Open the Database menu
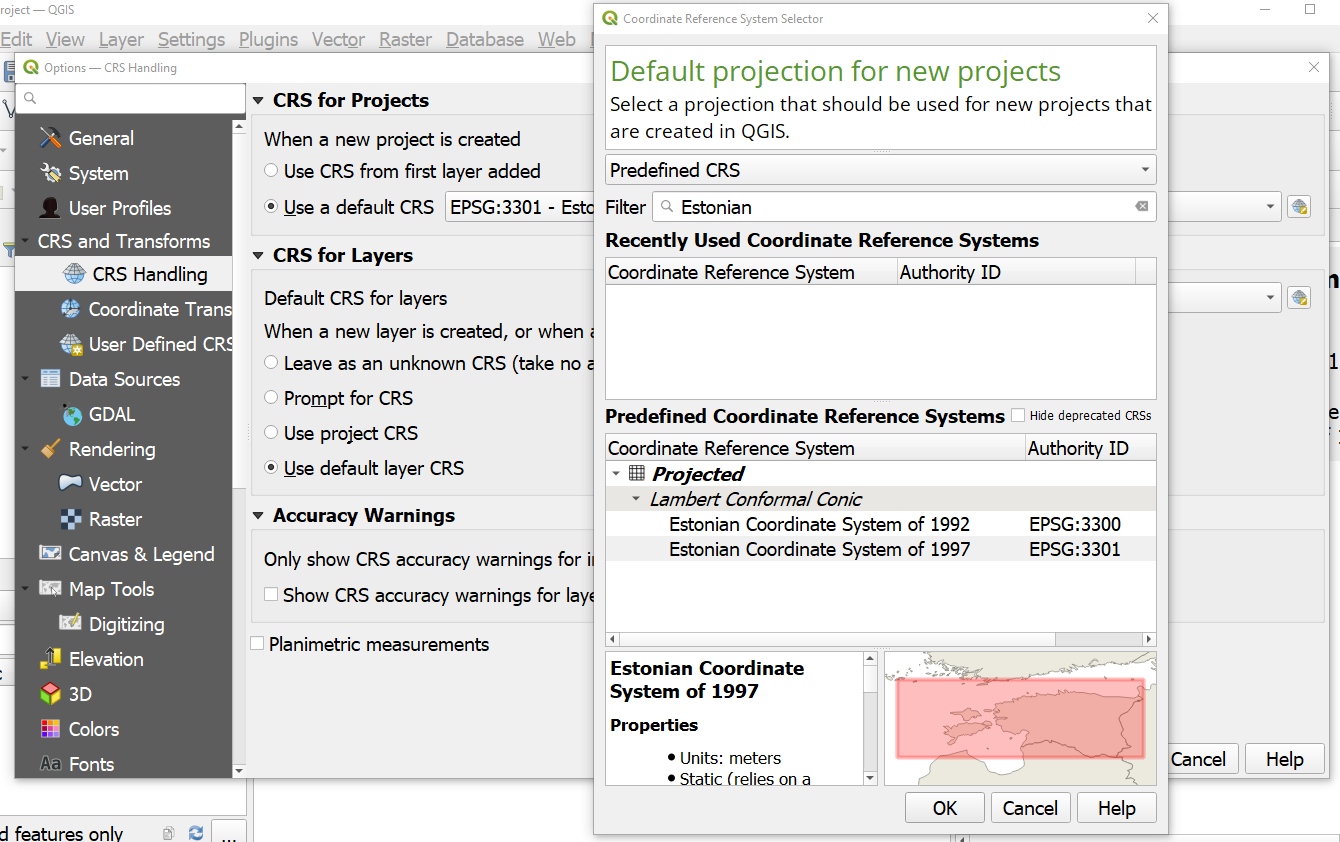The image size is (1340, 842). pyautogui.click(x=485, y=39)
